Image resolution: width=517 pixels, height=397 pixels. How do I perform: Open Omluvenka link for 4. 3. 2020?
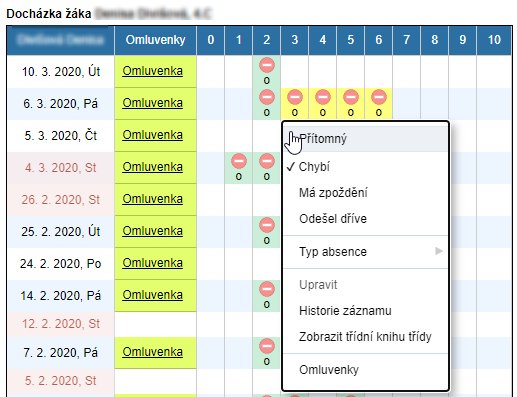tap(153, 167)
